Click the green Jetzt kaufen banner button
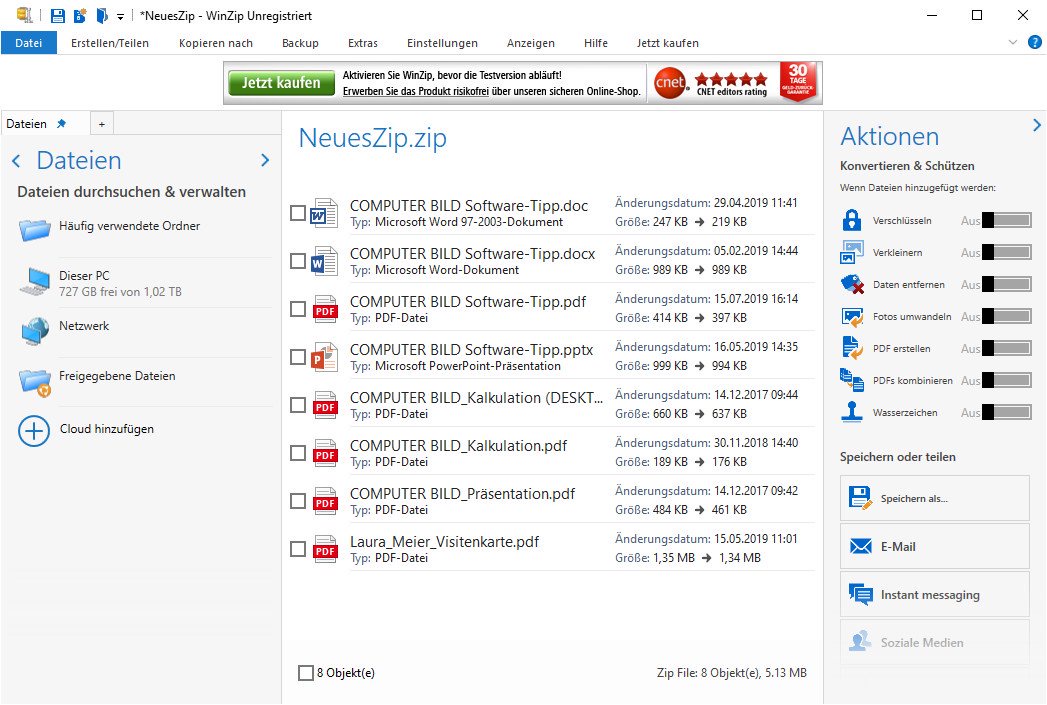The width and height of the screenshot is (1047, 705). coord(281,83)
